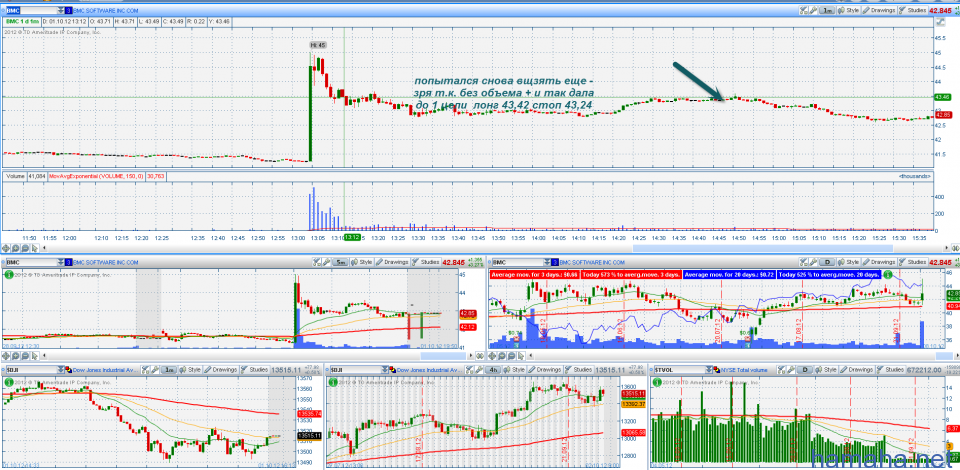The width and height of the screenshot is (960, 470).
Task: Change the 4h timeframe of $DJI chart
Action: pos(493,370)
